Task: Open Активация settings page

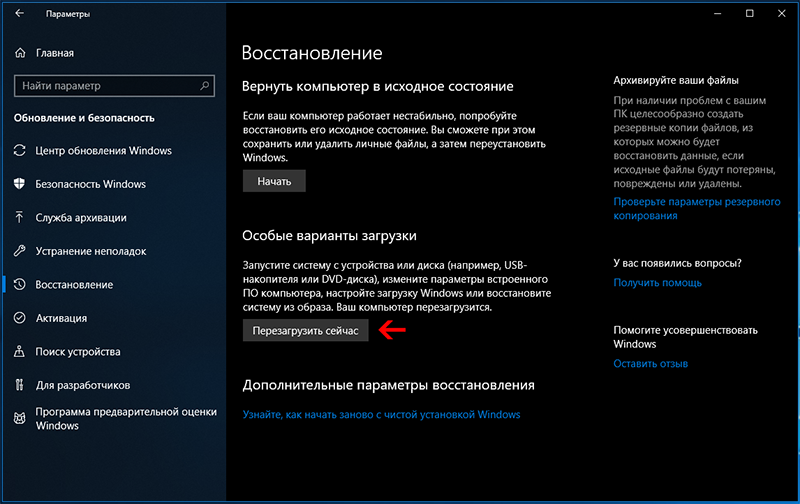Action: [61, 318]
